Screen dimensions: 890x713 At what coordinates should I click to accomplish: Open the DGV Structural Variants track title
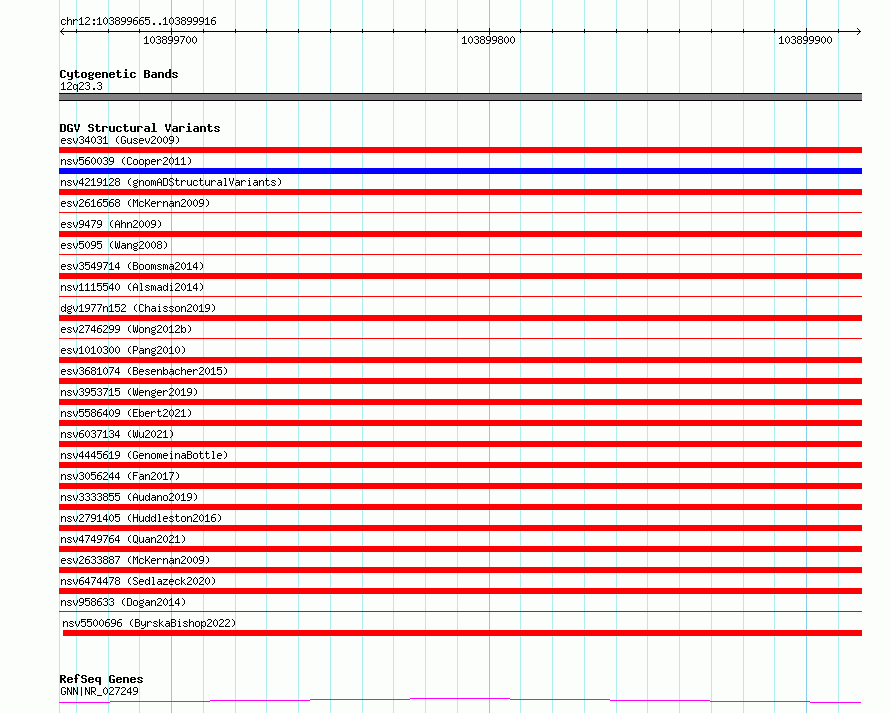point(140,128)
